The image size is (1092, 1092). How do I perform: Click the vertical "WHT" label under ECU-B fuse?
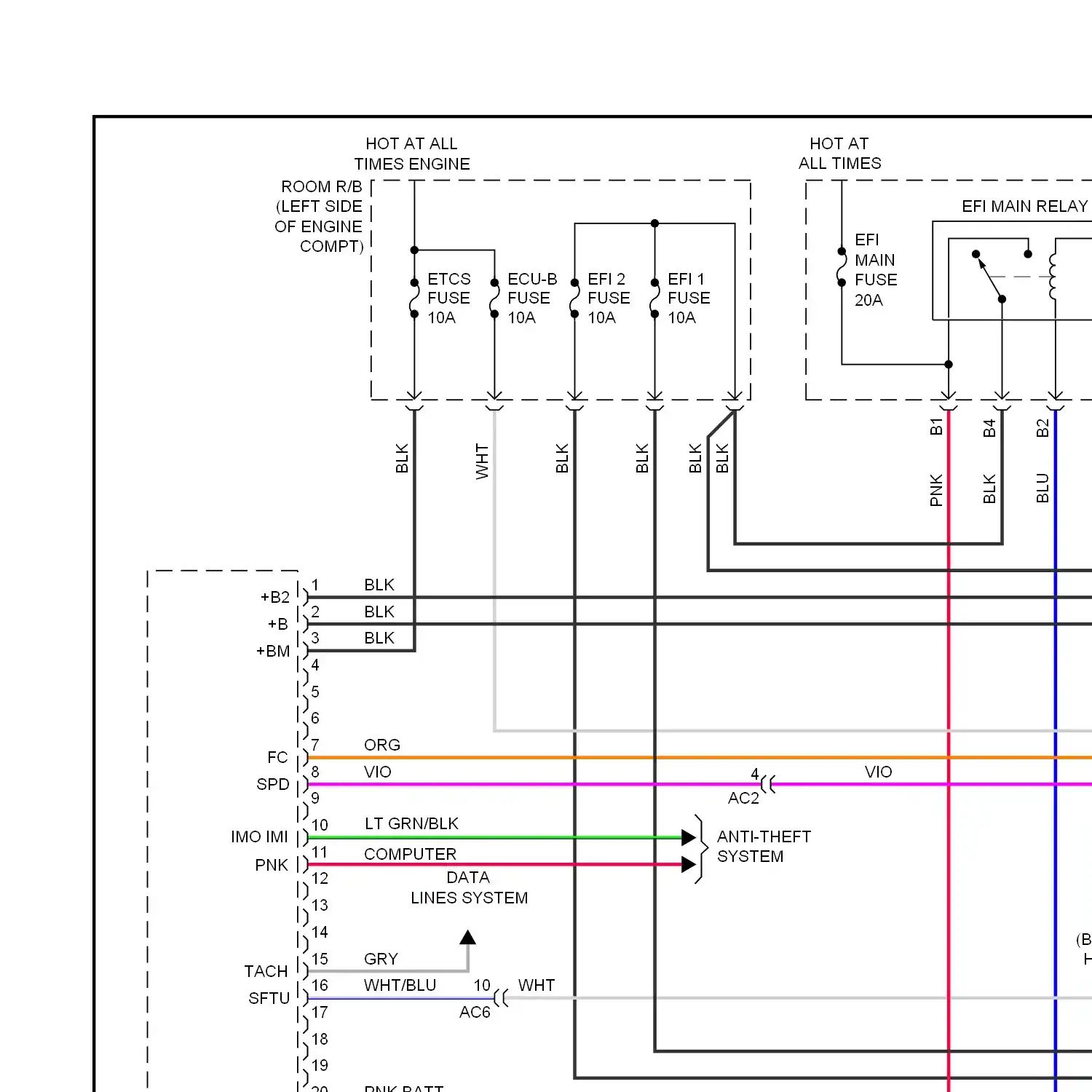(482, 462)
